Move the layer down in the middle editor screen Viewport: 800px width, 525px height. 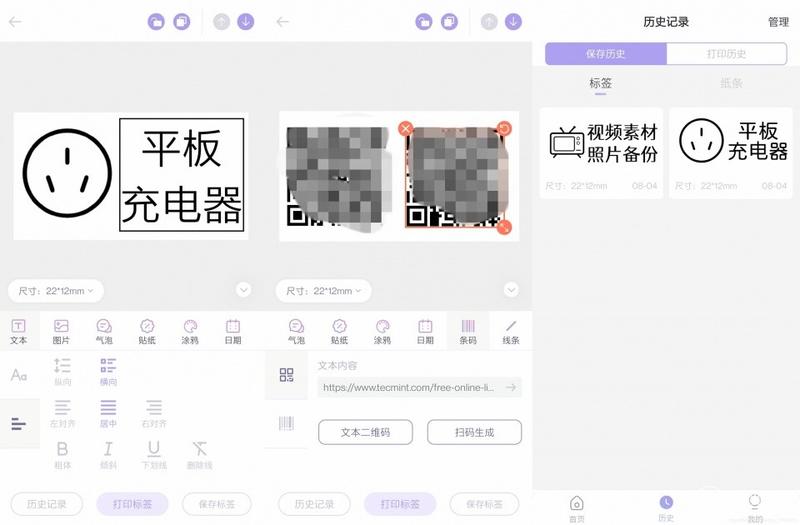(513, 21)
